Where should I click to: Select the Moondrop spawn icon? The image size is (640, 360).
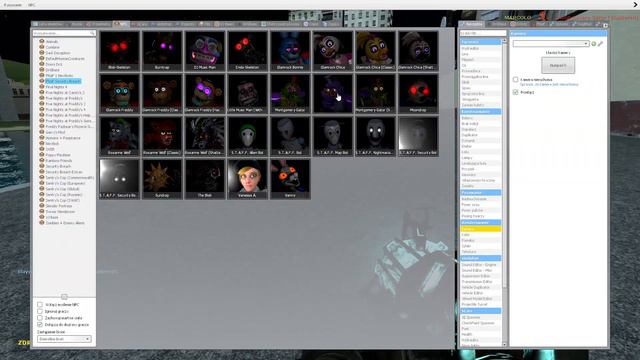click(418, 93)
